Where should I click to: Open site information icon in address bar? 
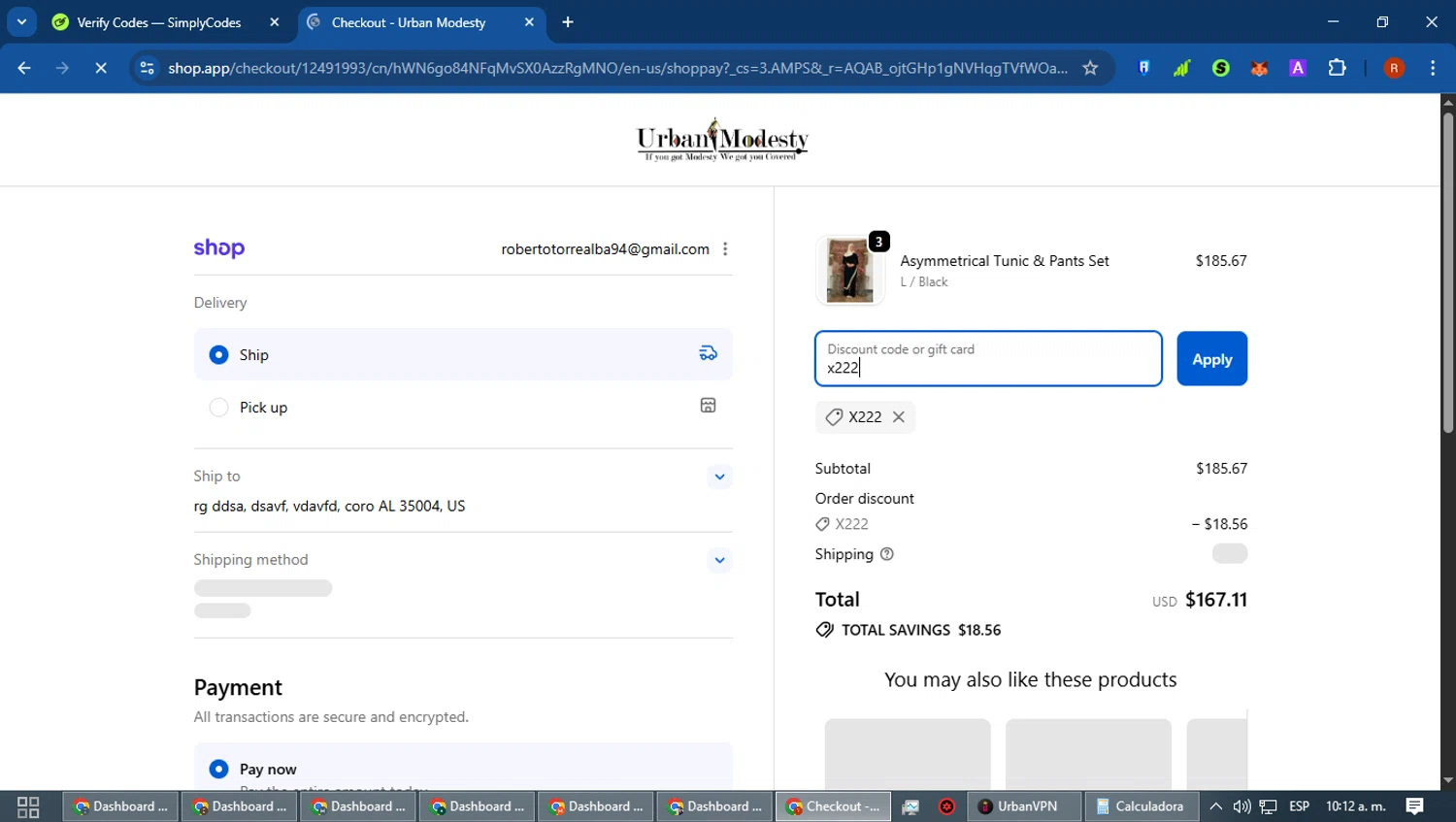pyautogui.click(x=148, y=68)
